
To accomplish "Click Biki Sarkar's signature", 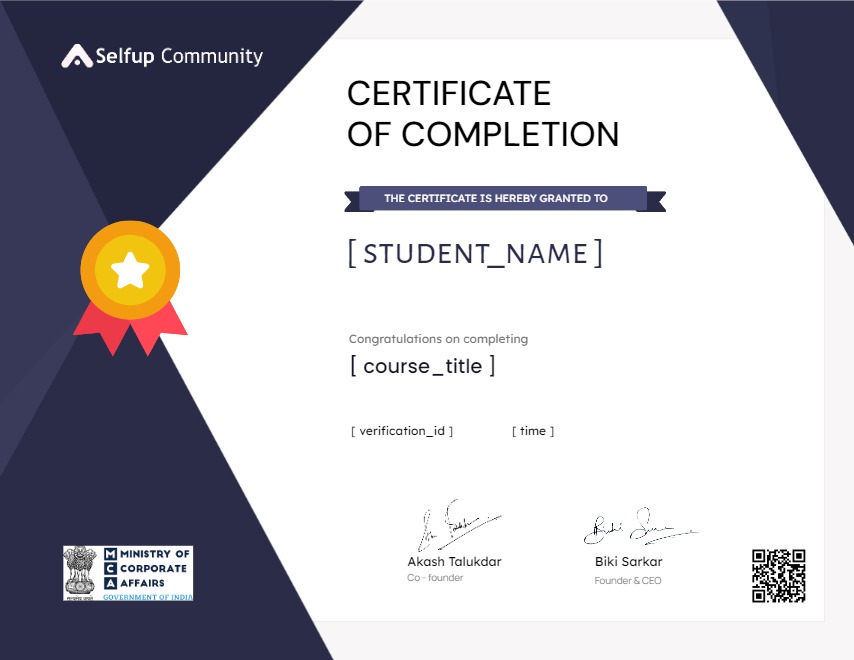I will tap(640, 527).
